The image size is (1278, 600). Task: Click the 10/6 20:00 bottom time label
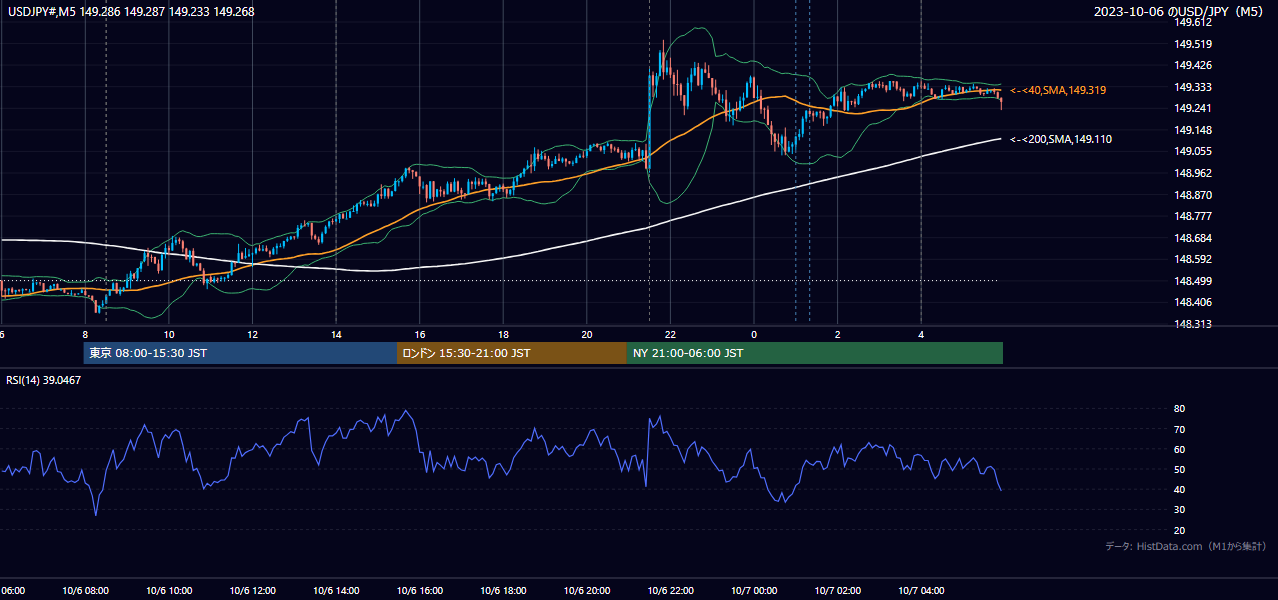coord(586,591)
